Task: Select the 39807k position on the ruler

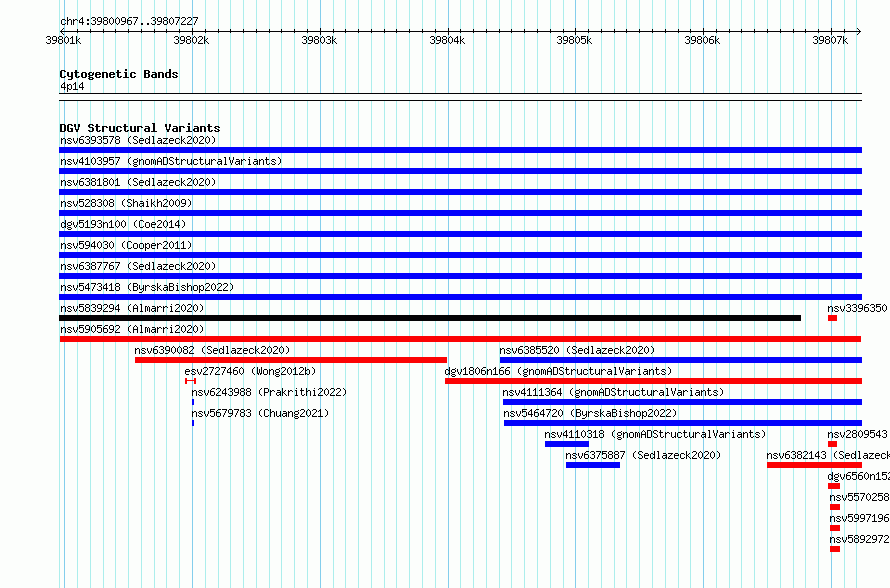Action: click(x=830, y=40)
